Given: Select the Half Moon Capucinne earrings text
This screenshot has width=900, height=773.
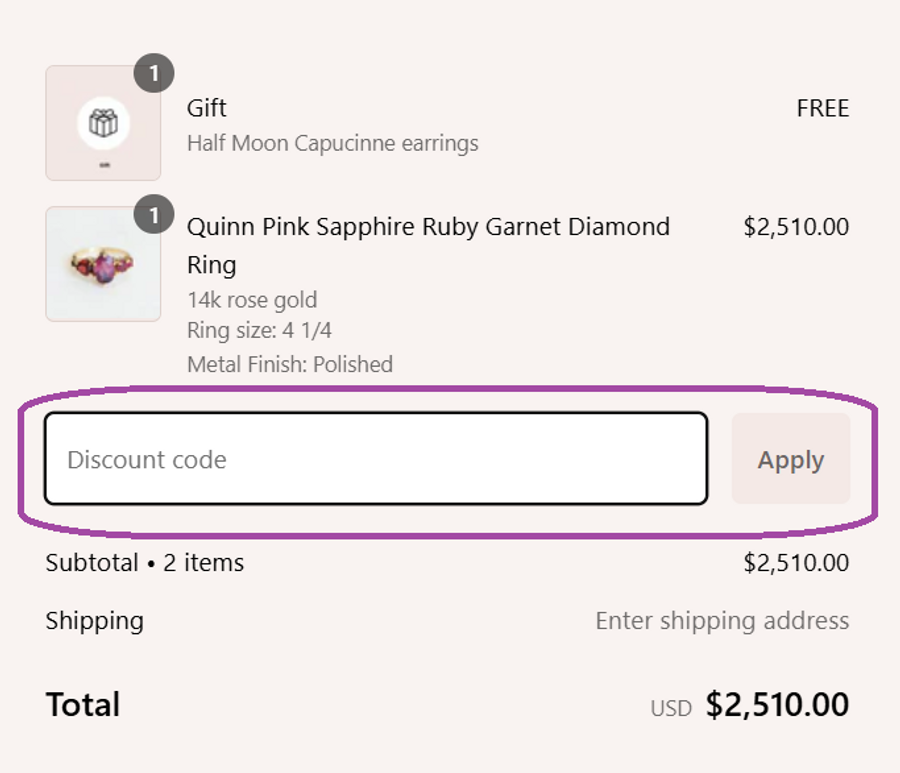Looking at the screenshot, I should click(332, 143).
